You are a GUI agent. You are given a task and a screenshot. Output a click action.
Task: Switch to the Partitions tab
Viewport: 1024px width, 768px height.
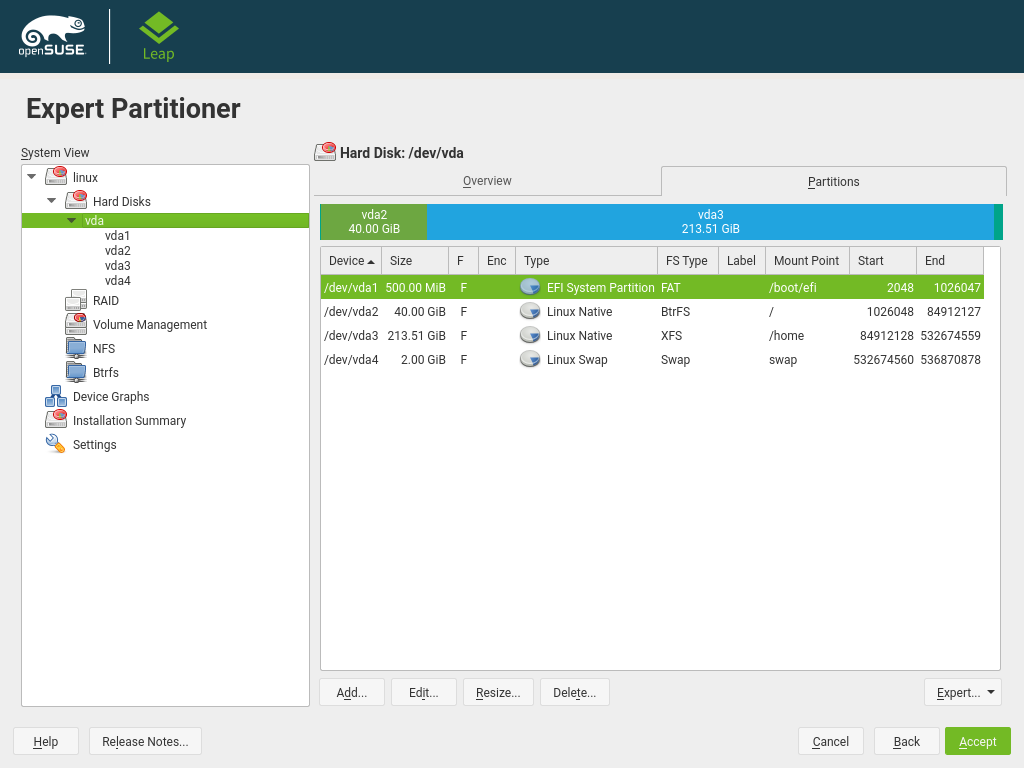click(833, 181)
